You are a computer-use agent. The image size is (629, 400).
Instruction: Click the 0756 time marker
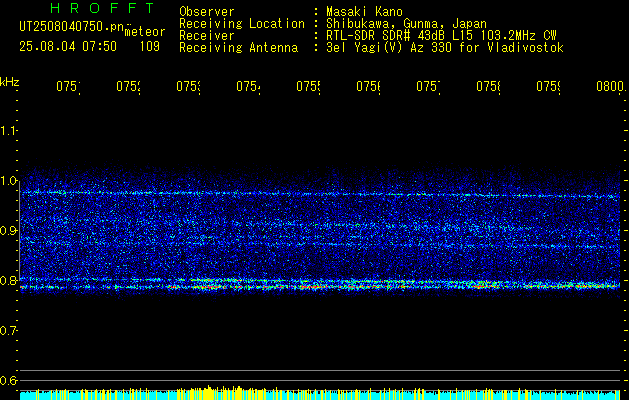[x=369, y=87]
